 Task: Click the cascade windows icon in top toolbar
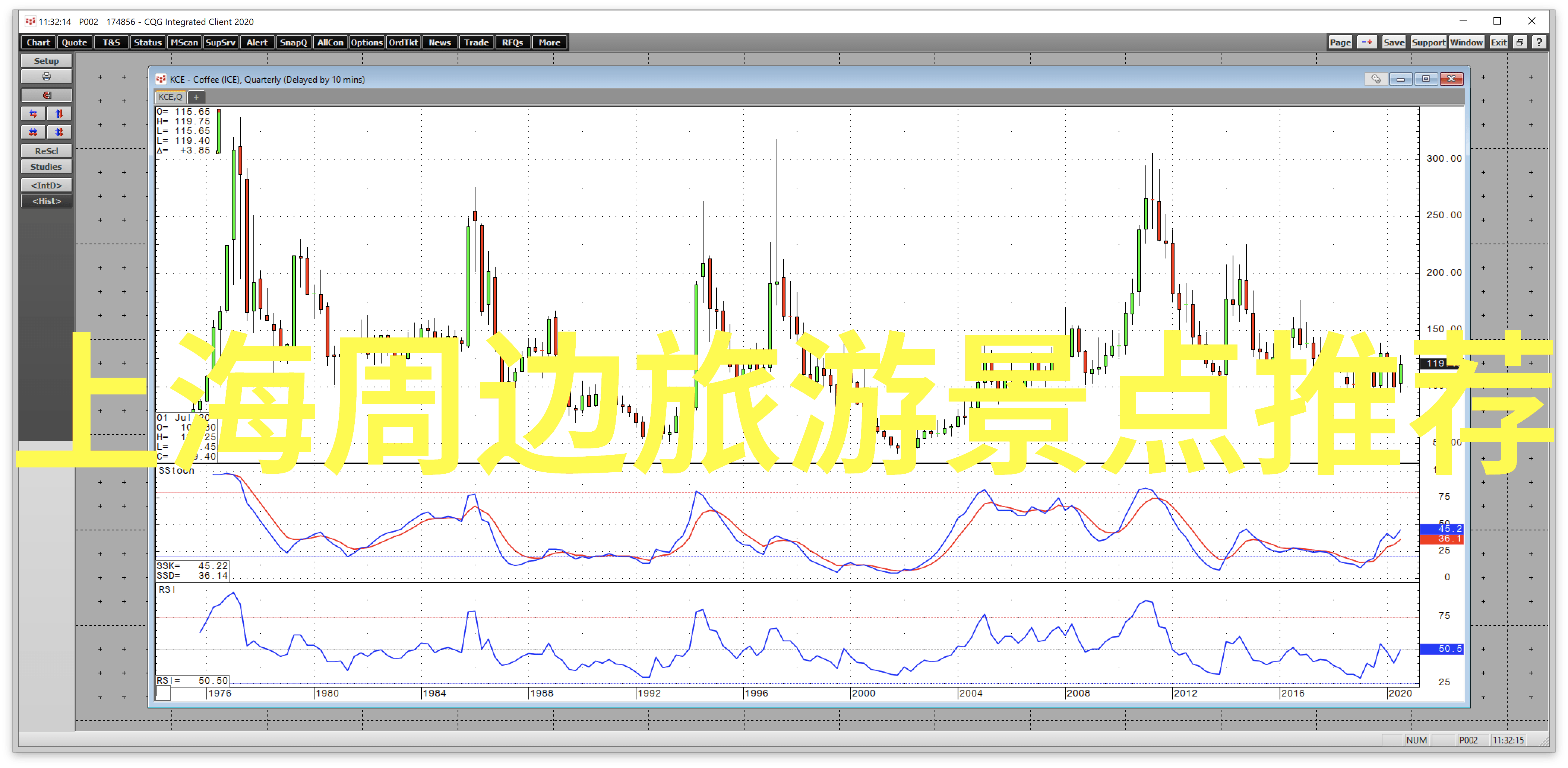tap(1520, 42)
